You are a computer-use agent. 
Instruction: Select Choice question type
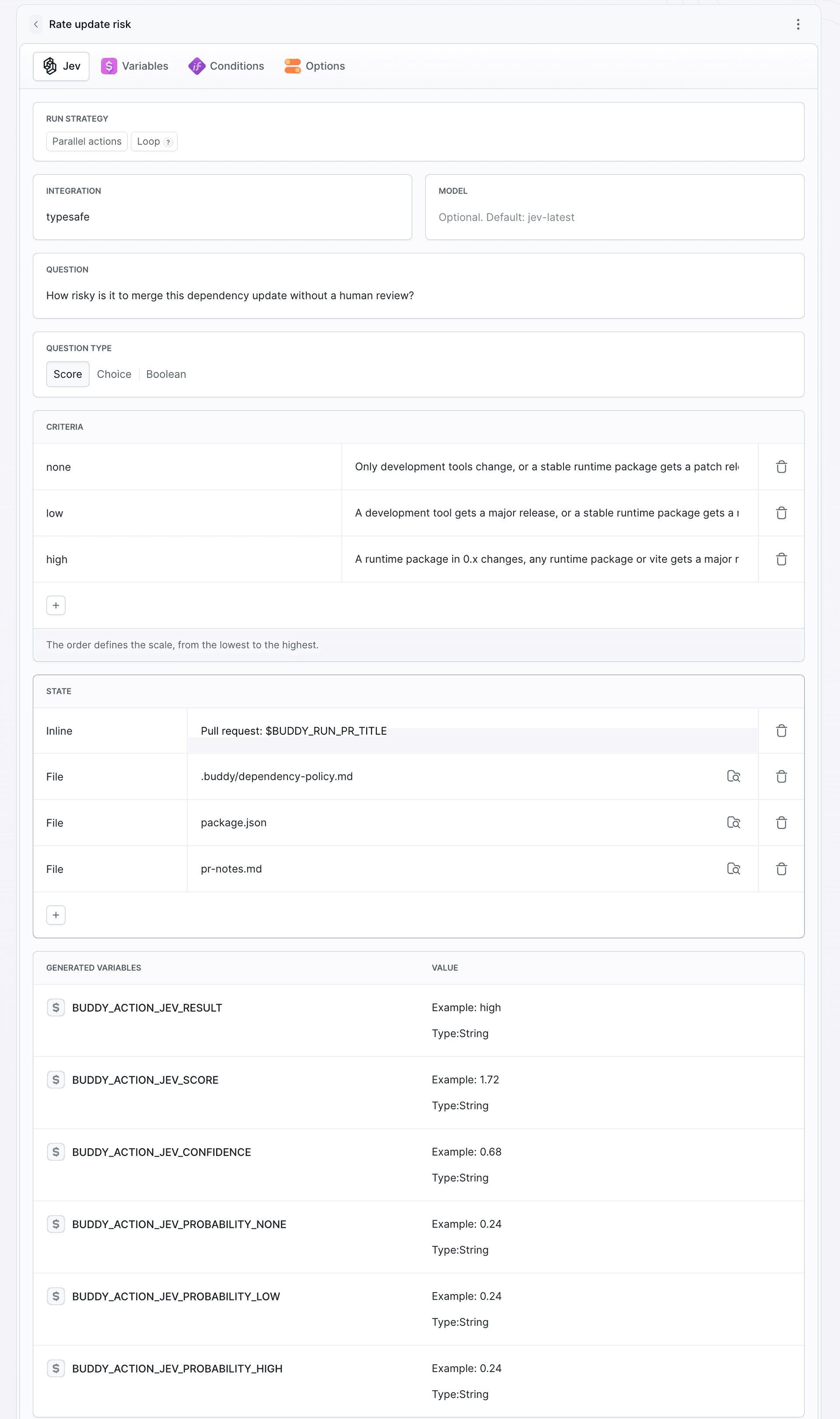114,374
